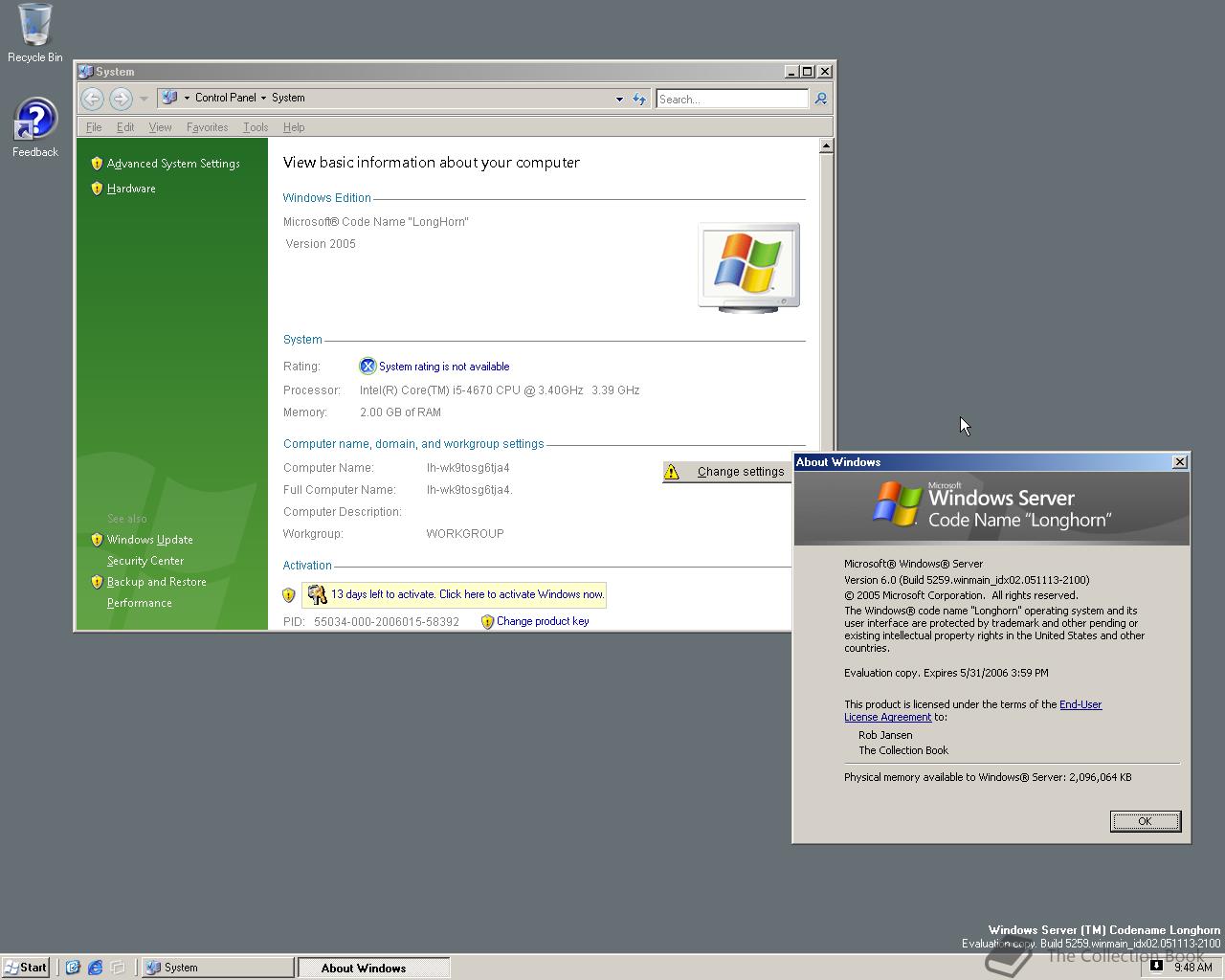This screenshot has height=980, width=1225.
Task: Open the End-User License Agreement link
Action: [972, 710]
